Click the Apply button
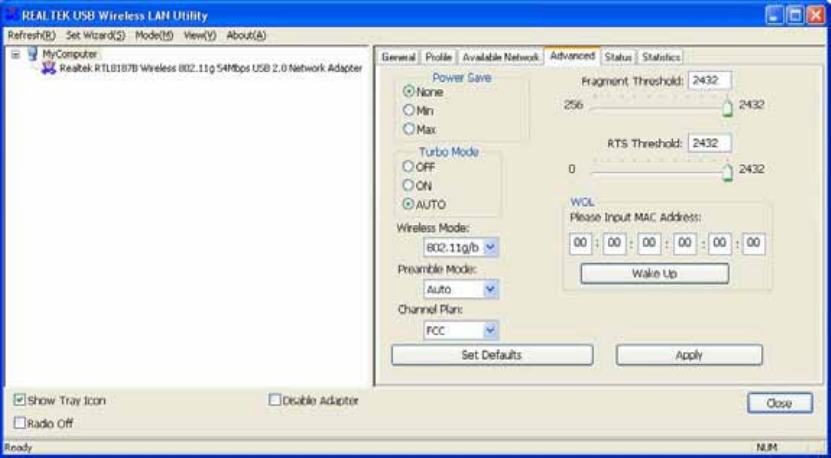This screenshot has width=831, height=458. 689,355
